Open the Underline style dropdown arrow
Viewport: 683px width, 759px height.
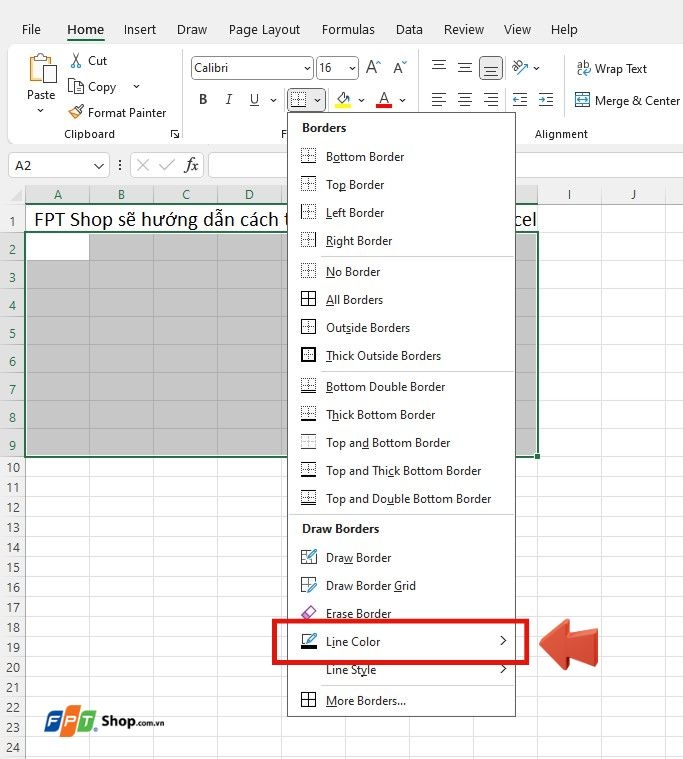(x=273, y=100)
